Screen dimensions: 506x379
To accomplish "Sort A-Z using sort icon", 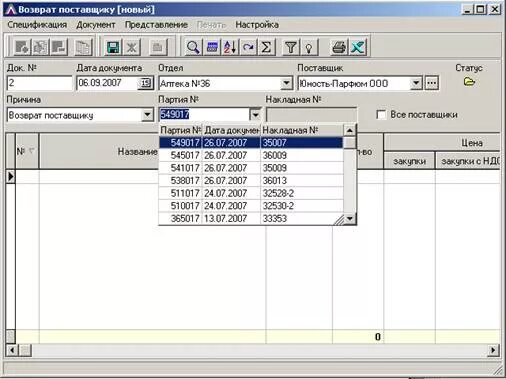I will point(230,47).
